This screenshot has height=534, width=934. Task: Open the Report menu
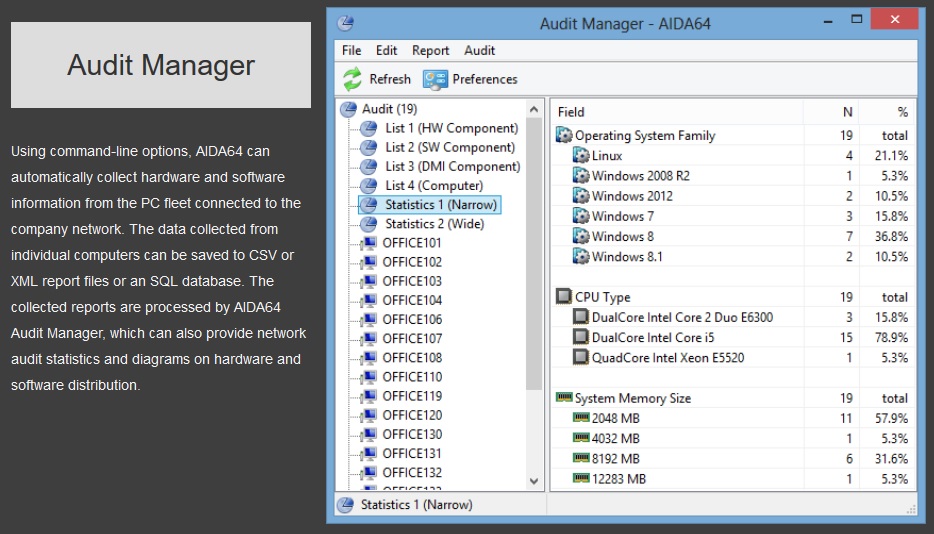[430, 51]
